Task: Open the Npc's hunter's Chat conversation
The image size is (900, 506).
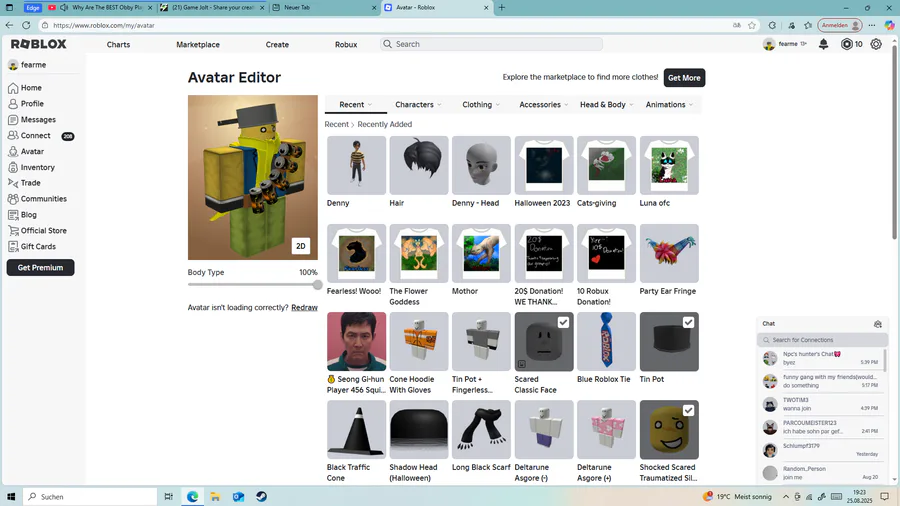Action: tap(823, 358)
